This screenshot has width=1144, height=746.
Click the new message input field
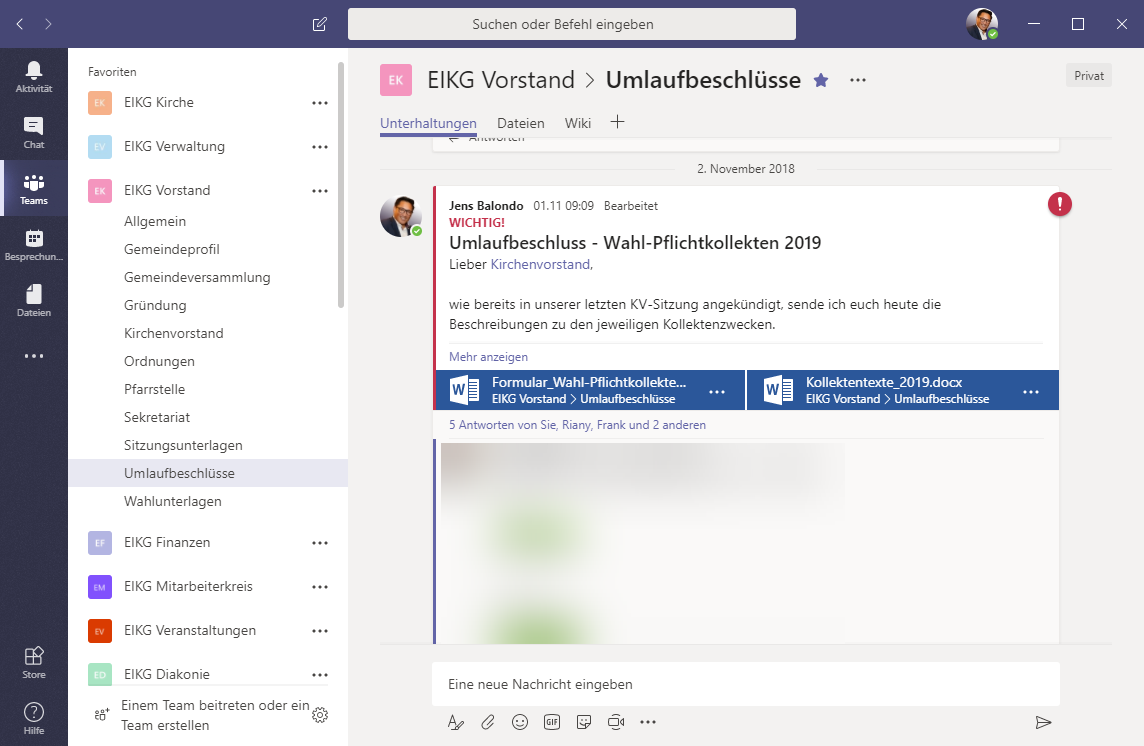[746, 684]
